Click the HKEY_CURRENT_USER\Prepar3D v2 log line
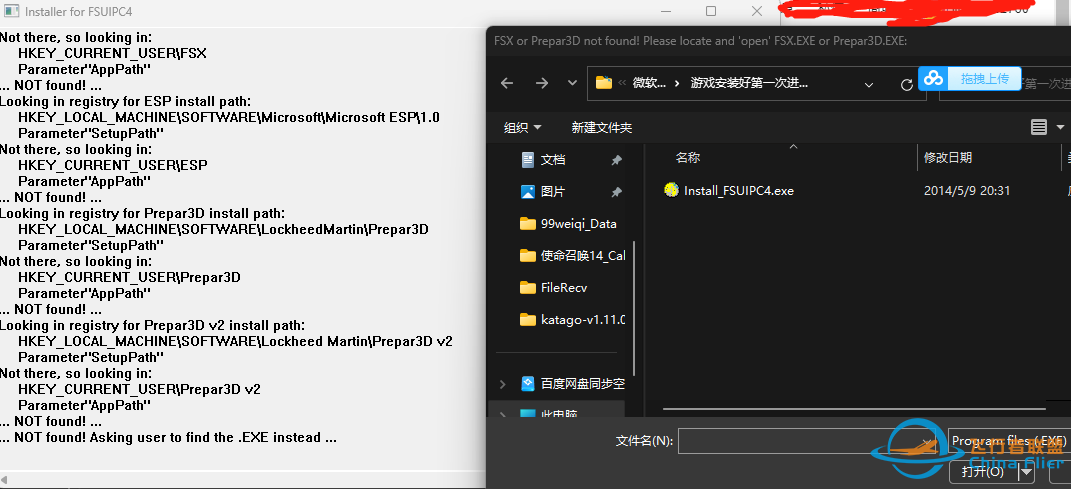Viewport: 1071px width, 489px height. (139, 389)
